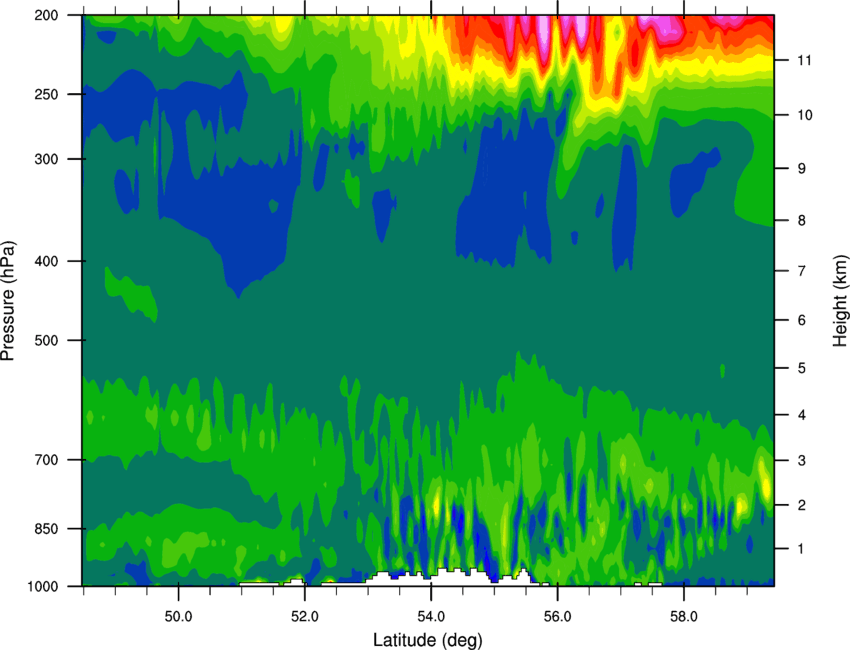Screen dimensions: 850x650
Task: Select the 500 pressure tick label
Action: click(x=46, y=340)
